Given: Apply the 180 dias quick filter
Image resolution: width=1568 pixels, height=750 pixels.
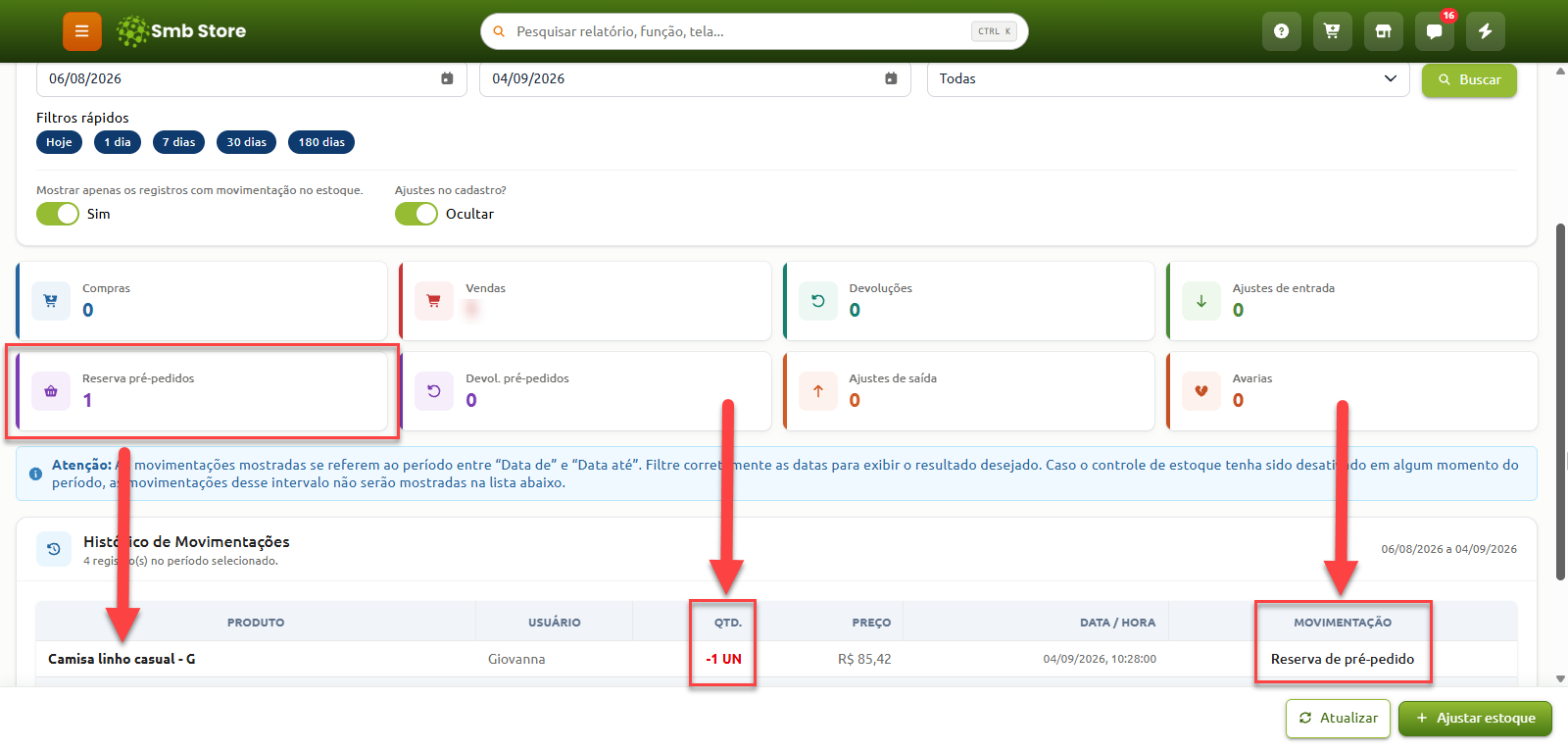Looking at the screenshot, I should tap(321, 142).
